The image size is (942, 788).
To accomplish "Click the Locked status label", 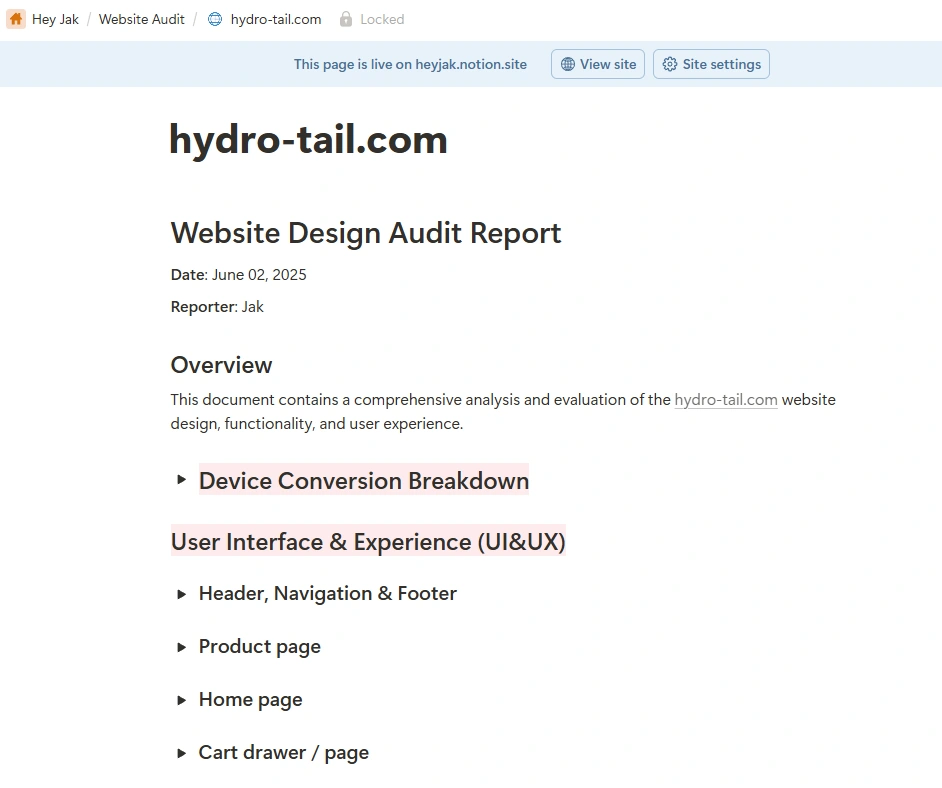I will [x=382, y=19].
